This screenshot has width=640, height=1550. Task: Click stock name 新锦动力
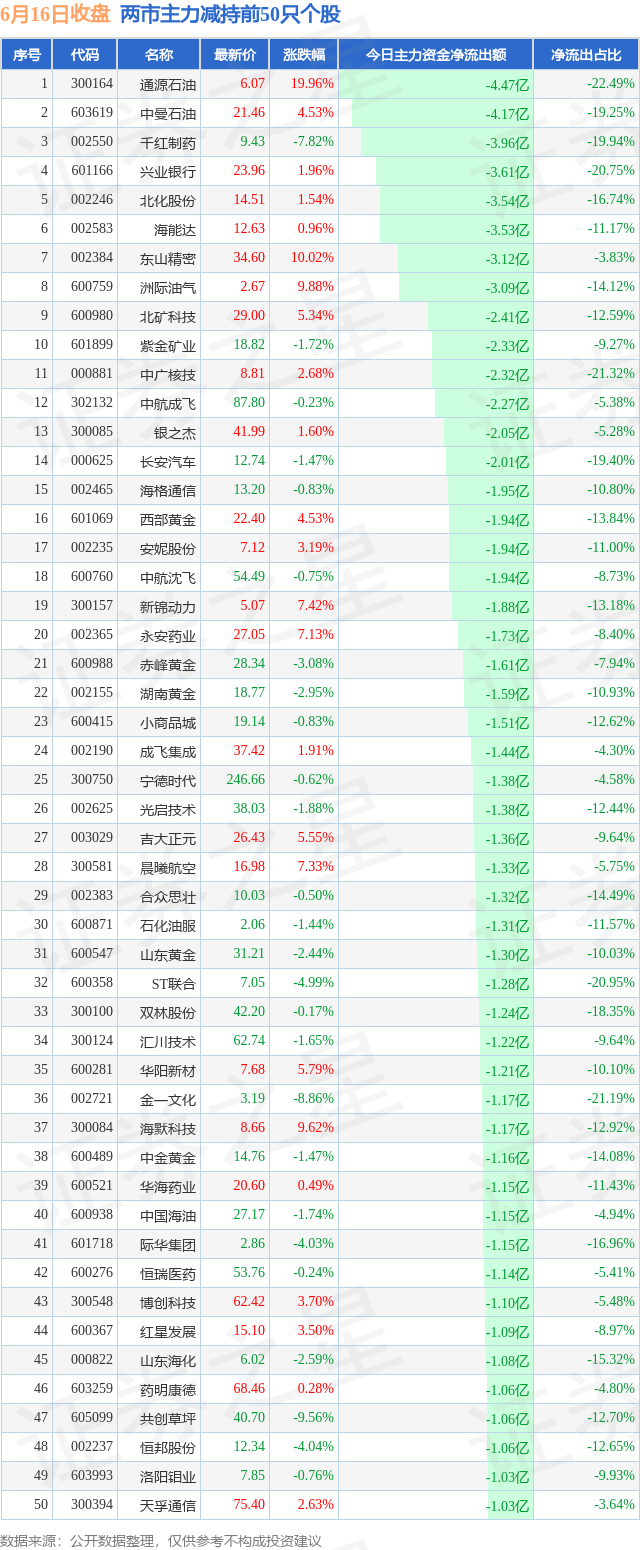(168, 607)
